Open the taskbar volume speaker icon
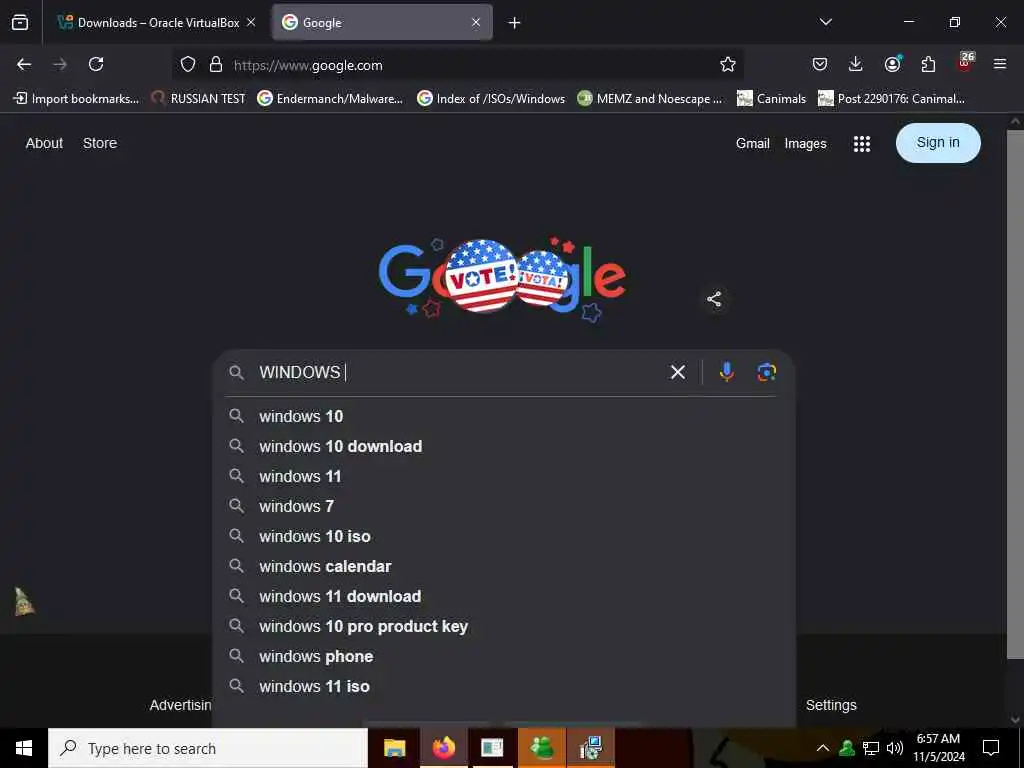The width and height of the screenshot is (1024, 768). (x=894, y=748)
